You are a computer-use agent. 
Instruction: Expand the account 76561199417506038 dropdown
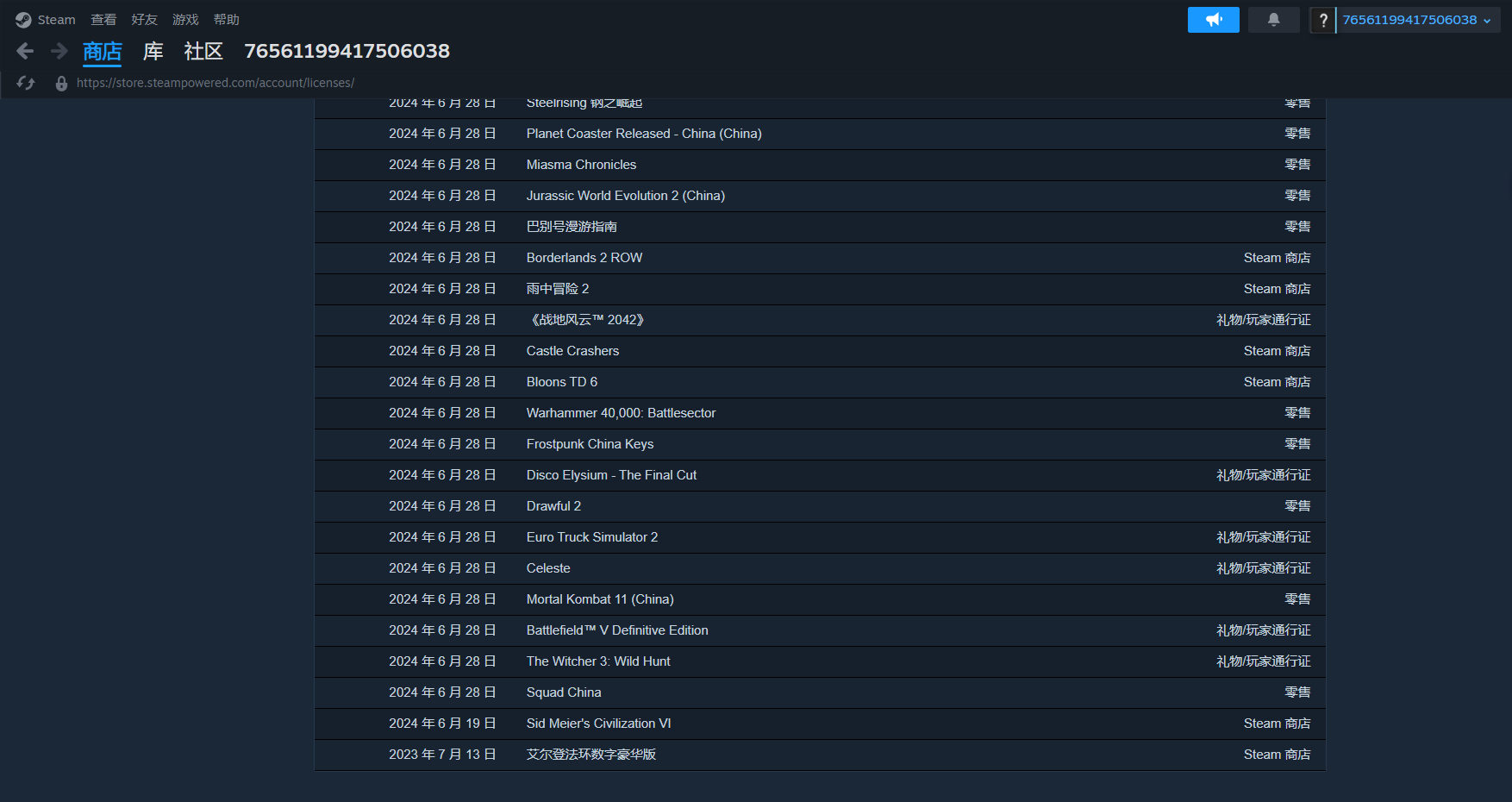pyautogui.click(x=1418, y=20)
